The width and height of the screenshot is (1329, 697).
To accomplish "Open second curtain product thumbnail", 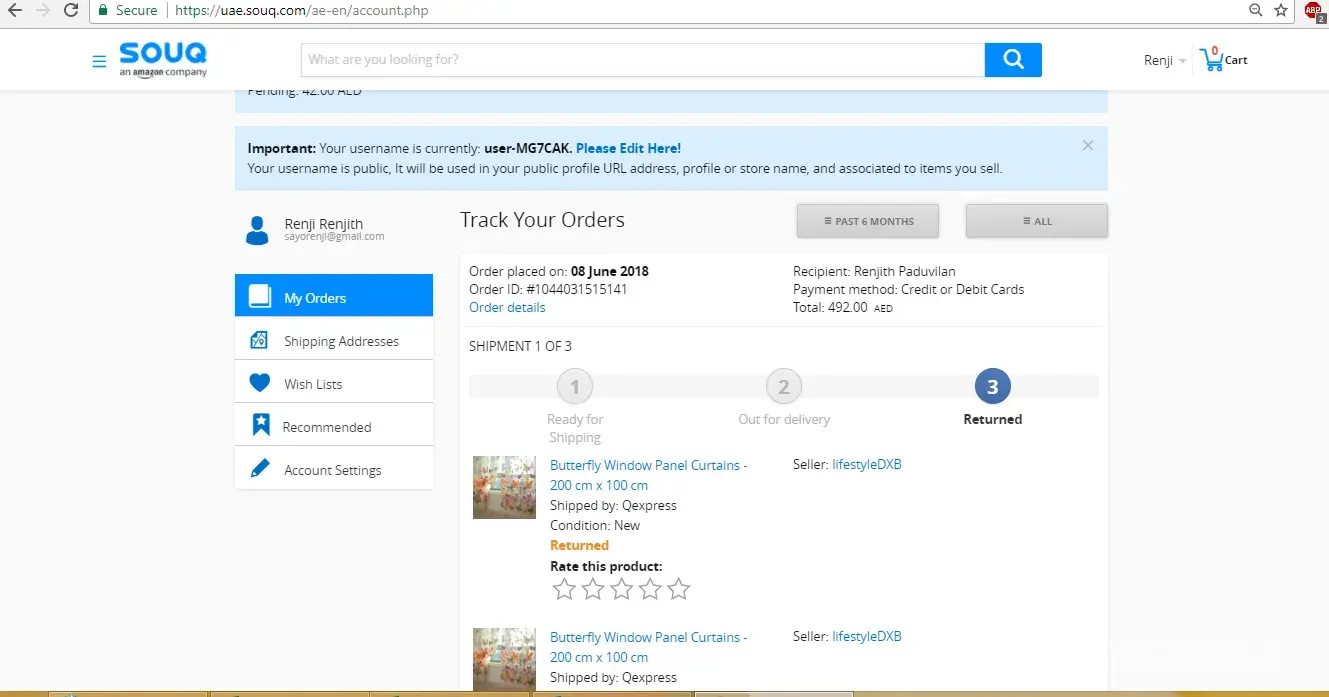I will click(x=504, y=658).
